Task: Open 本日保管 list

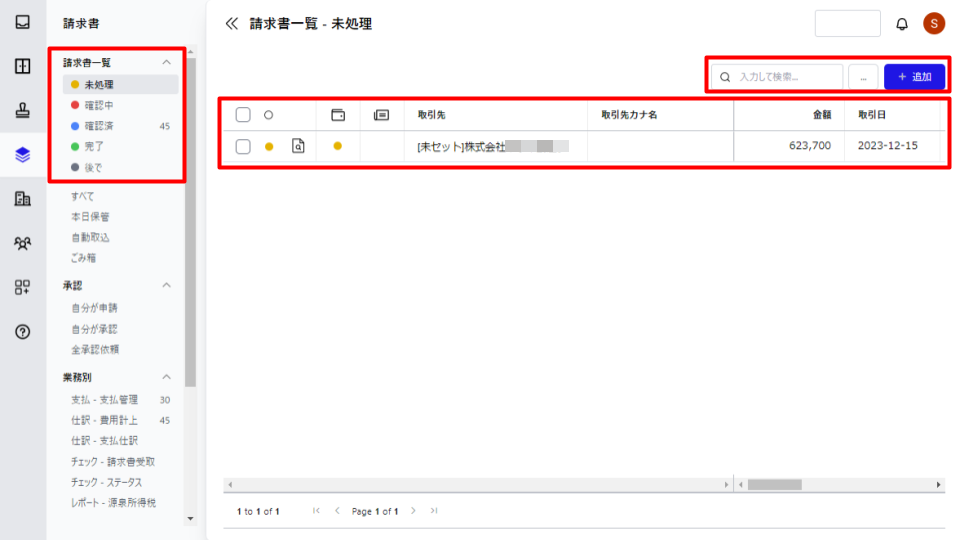Action: coord(90,217)
